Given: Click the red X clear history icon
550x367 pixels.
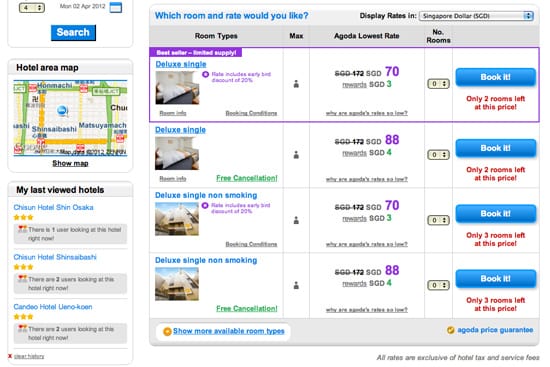Looking at the screenshot, I should click(x=10, y=356).
